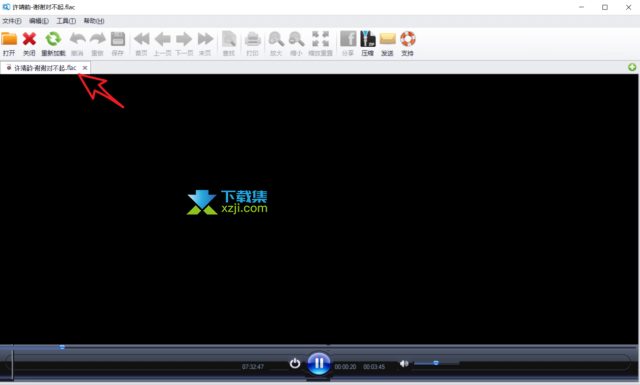This screenshot has height=385, width=640.
Task: Open the 编辑(E) menu
Action: (x=39, y=21)
